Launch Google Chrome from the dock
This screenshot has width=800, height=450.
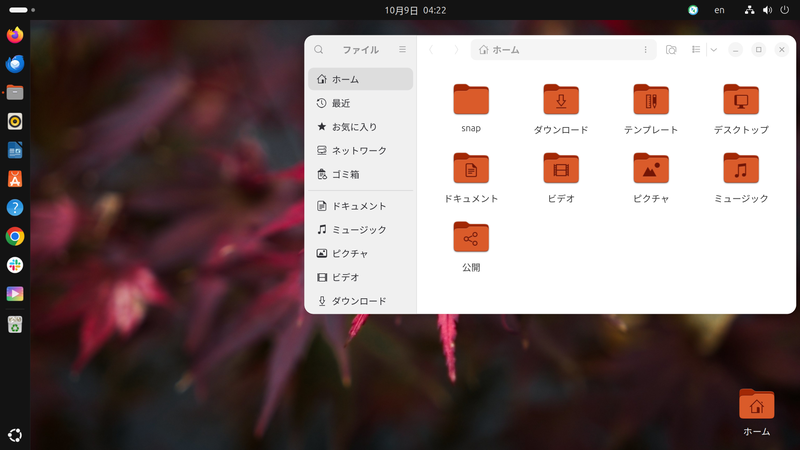15,237
